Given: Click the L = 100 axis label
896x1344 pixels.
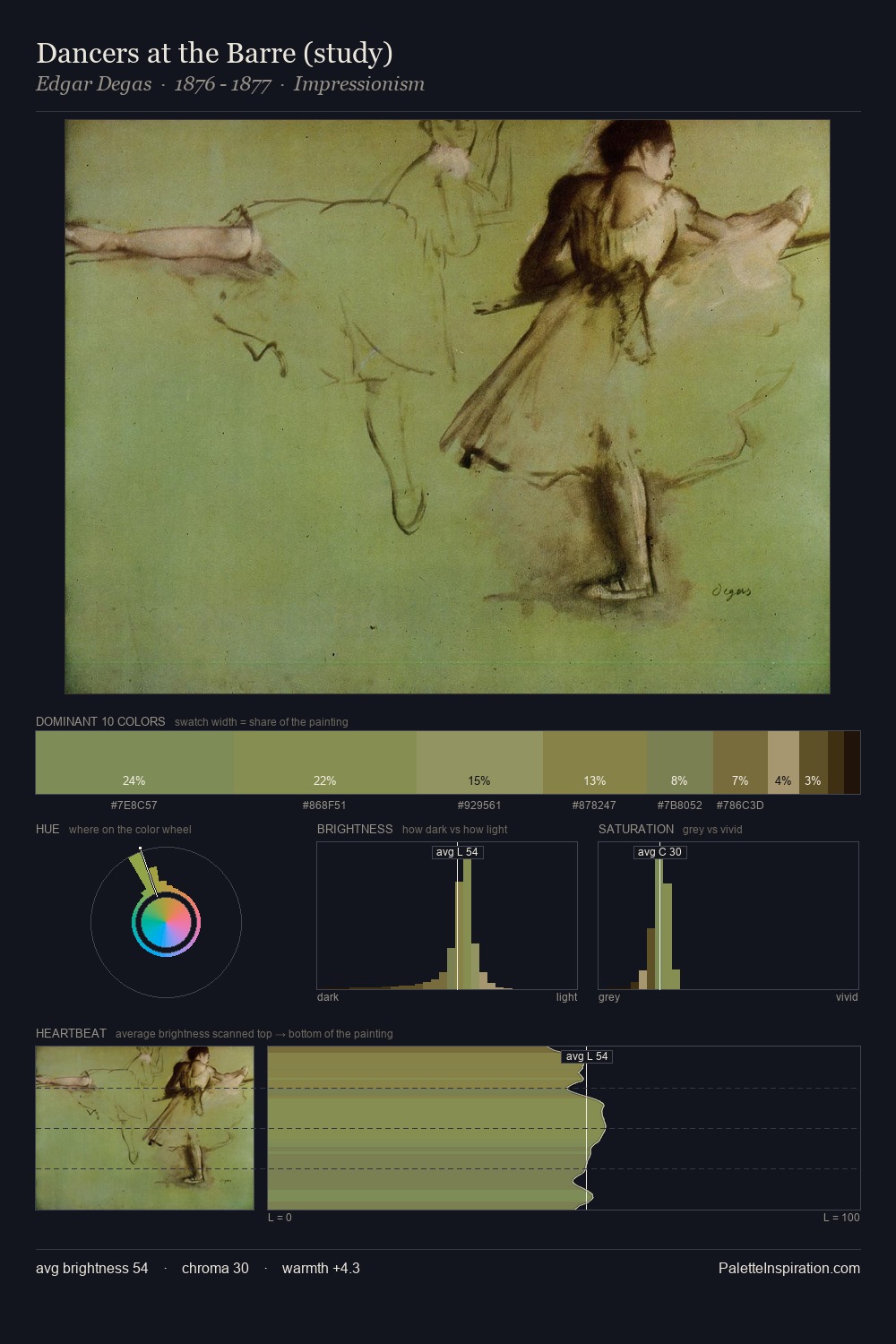Looking at the screenshot, I should (x=841, y=1218).
